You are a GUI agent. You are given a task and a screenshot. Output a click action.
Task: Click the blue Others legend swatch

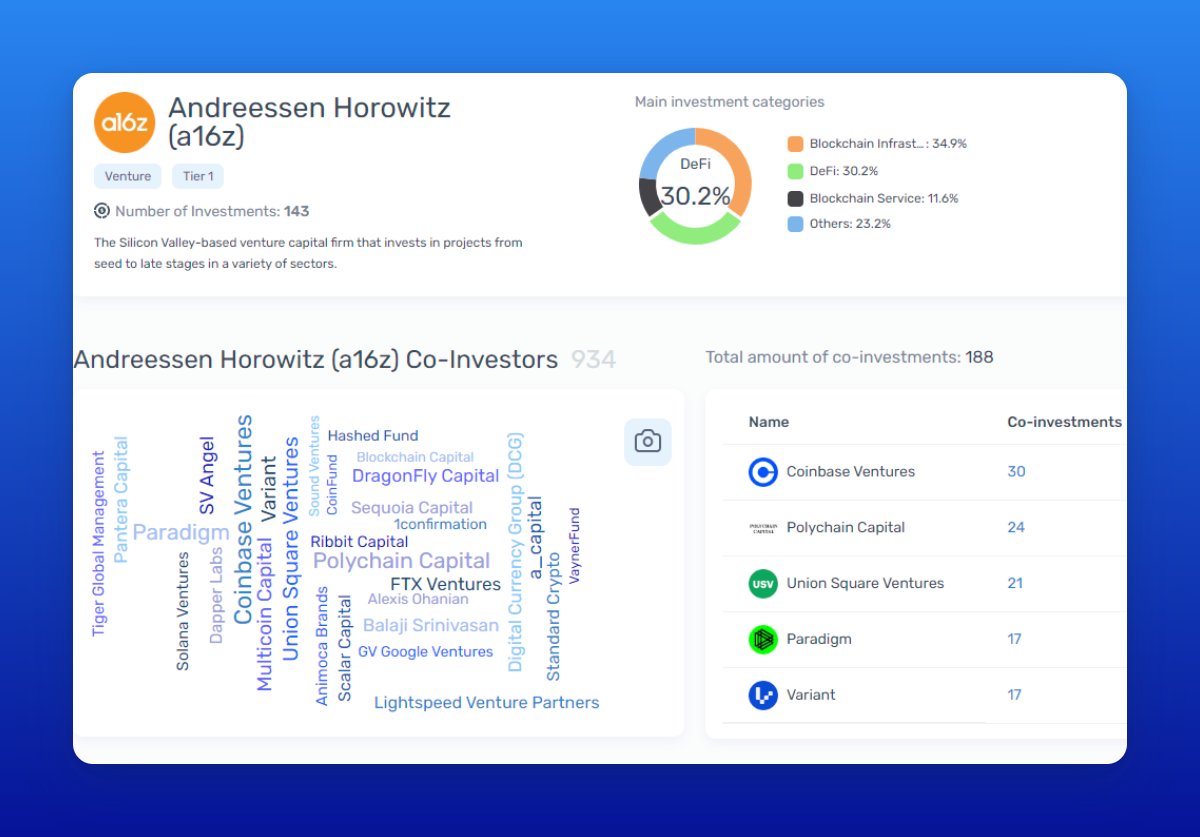[795, 224]
